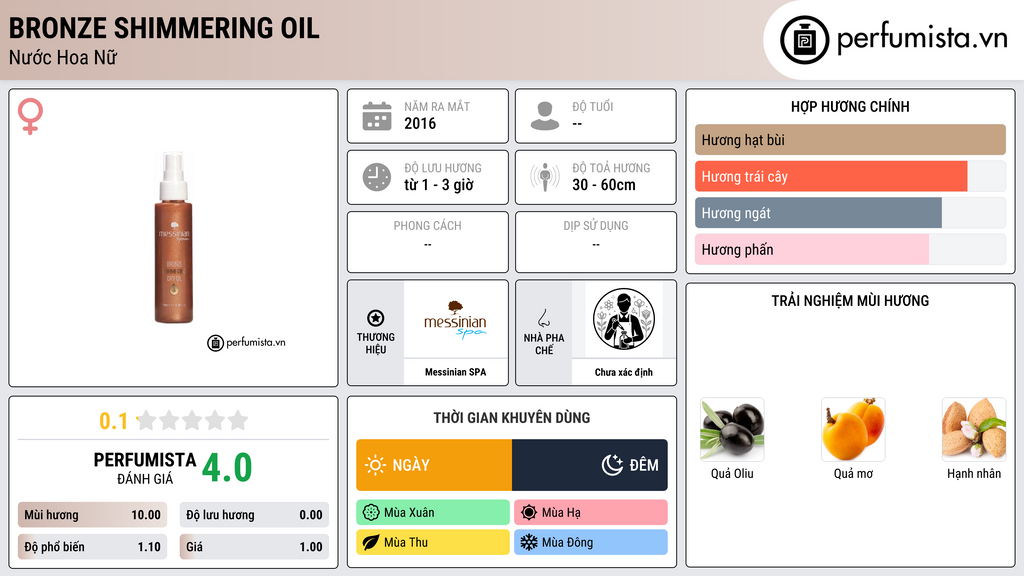Click the Mùi hương 10.00 score bar
The height and width of the screenshot is (576, 1024).
pyautogui.click(x=92, y=515)
